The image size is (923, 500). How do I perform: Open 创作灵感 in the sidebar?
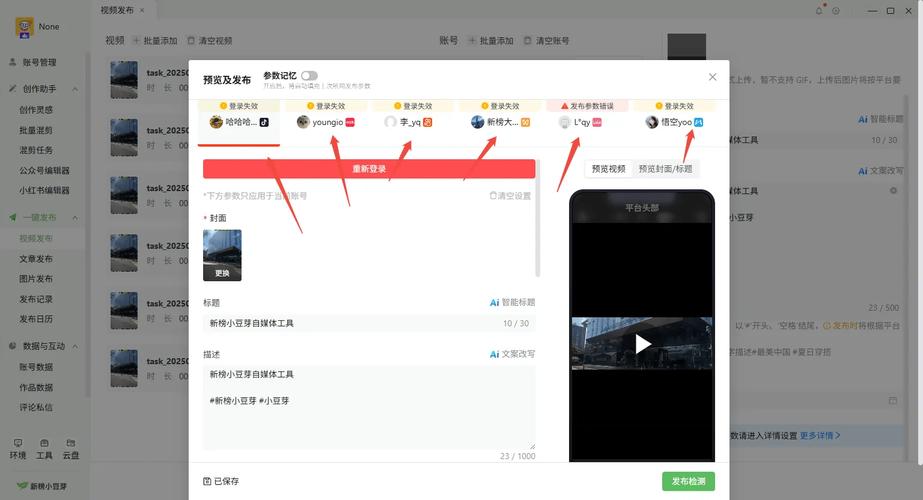point(36,110)
